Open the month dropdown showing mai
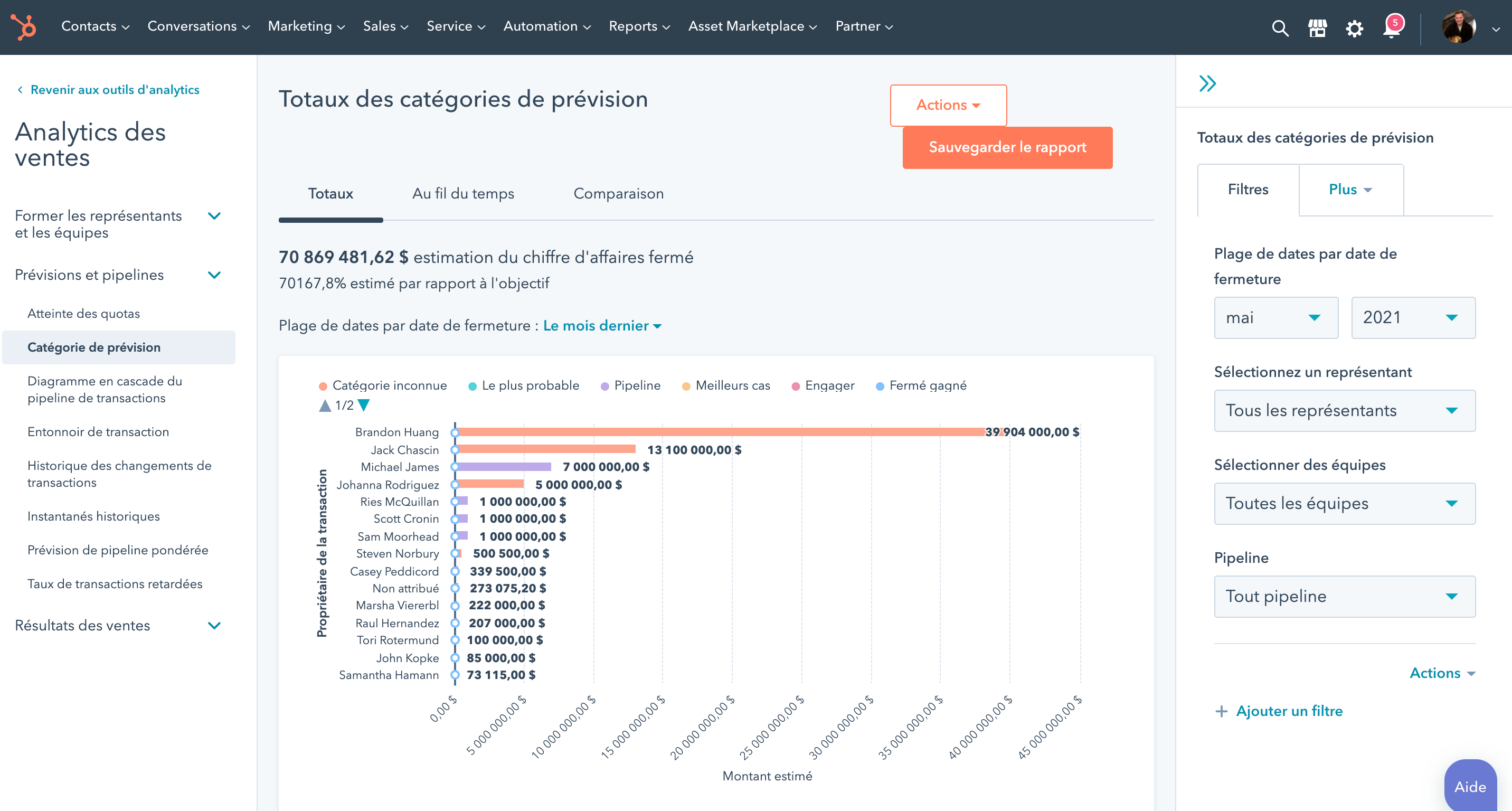The height and width of the screenshot is (811, 1512). 1275,317
